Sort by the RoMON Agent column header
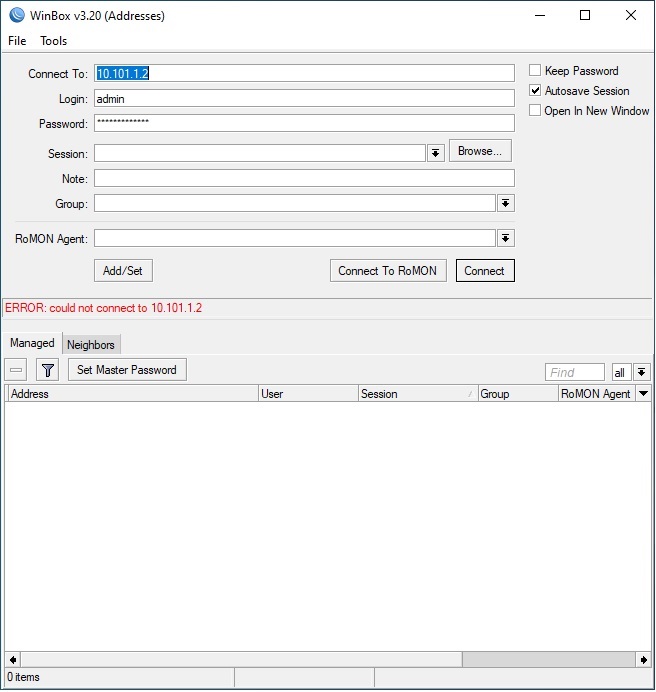 (597, 393)
